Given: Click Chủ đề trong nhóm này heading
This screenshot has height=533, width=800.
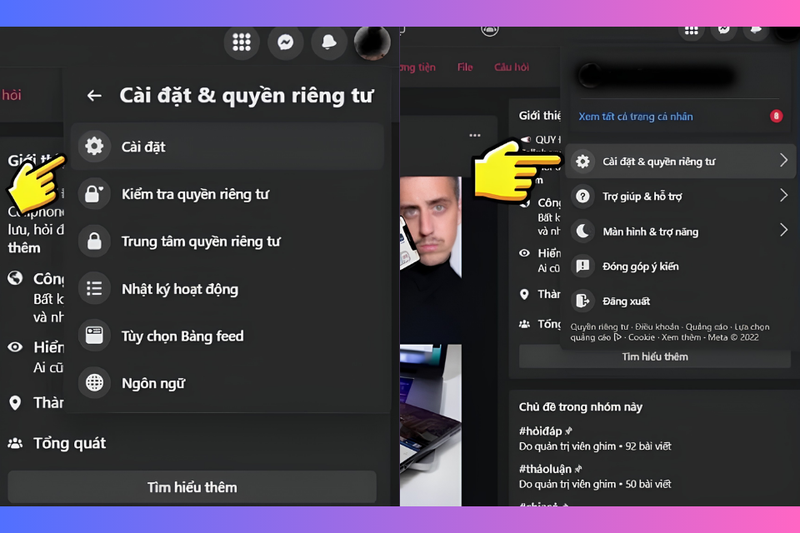Looking at the screenshot, I should (x=581, y=407).
